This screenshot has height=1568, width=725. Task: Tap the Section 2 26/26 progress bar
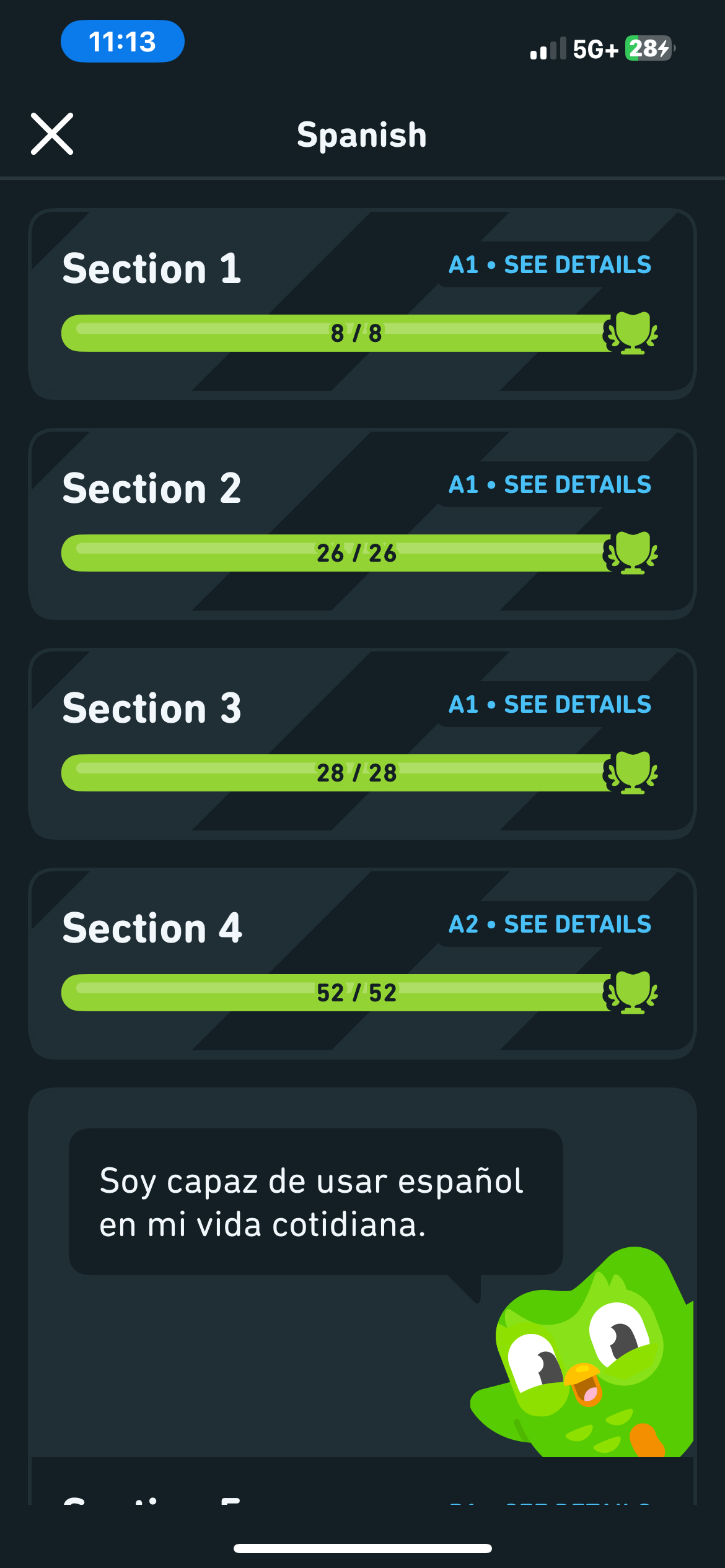tap(335, 553)
